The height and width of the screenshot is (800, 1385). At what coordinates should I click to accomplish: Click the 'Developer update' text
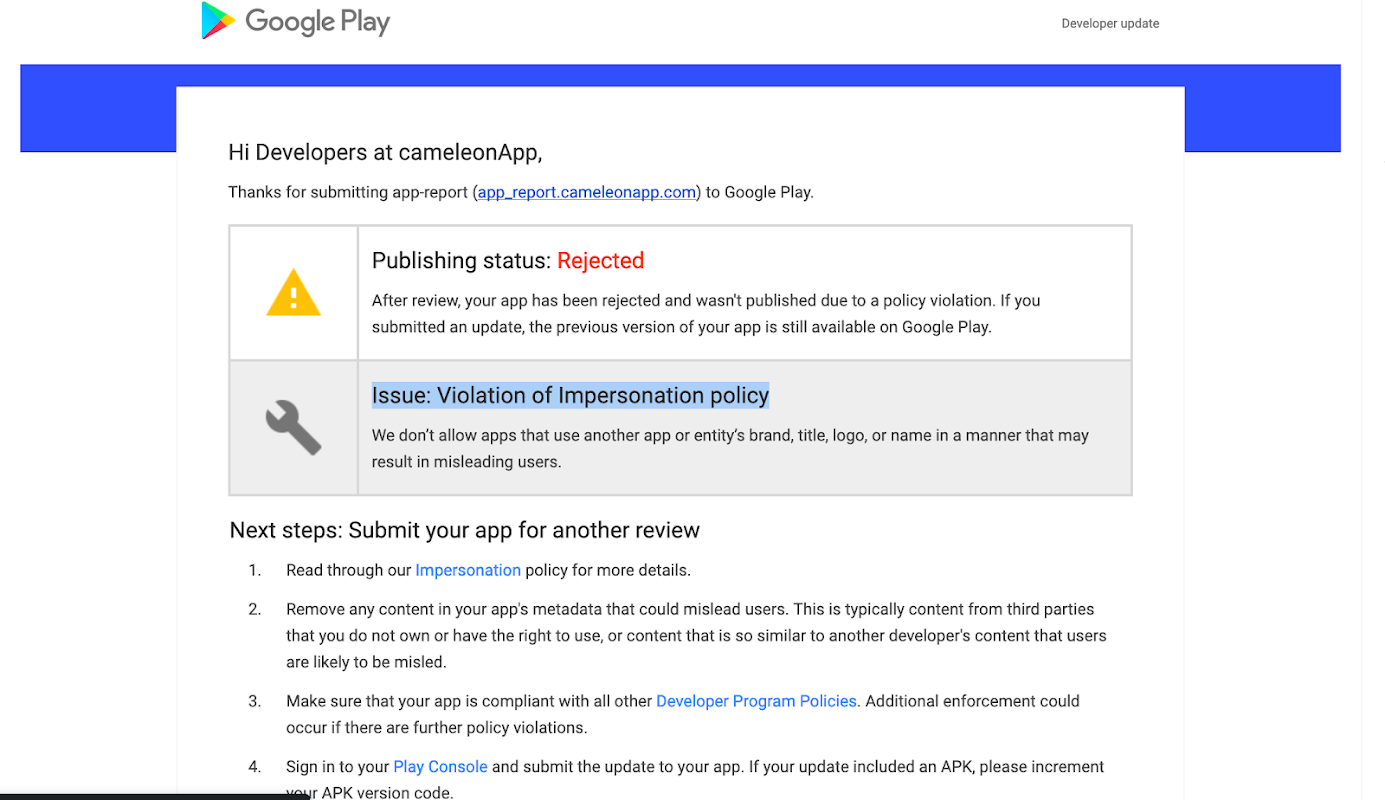[1110, 23]
